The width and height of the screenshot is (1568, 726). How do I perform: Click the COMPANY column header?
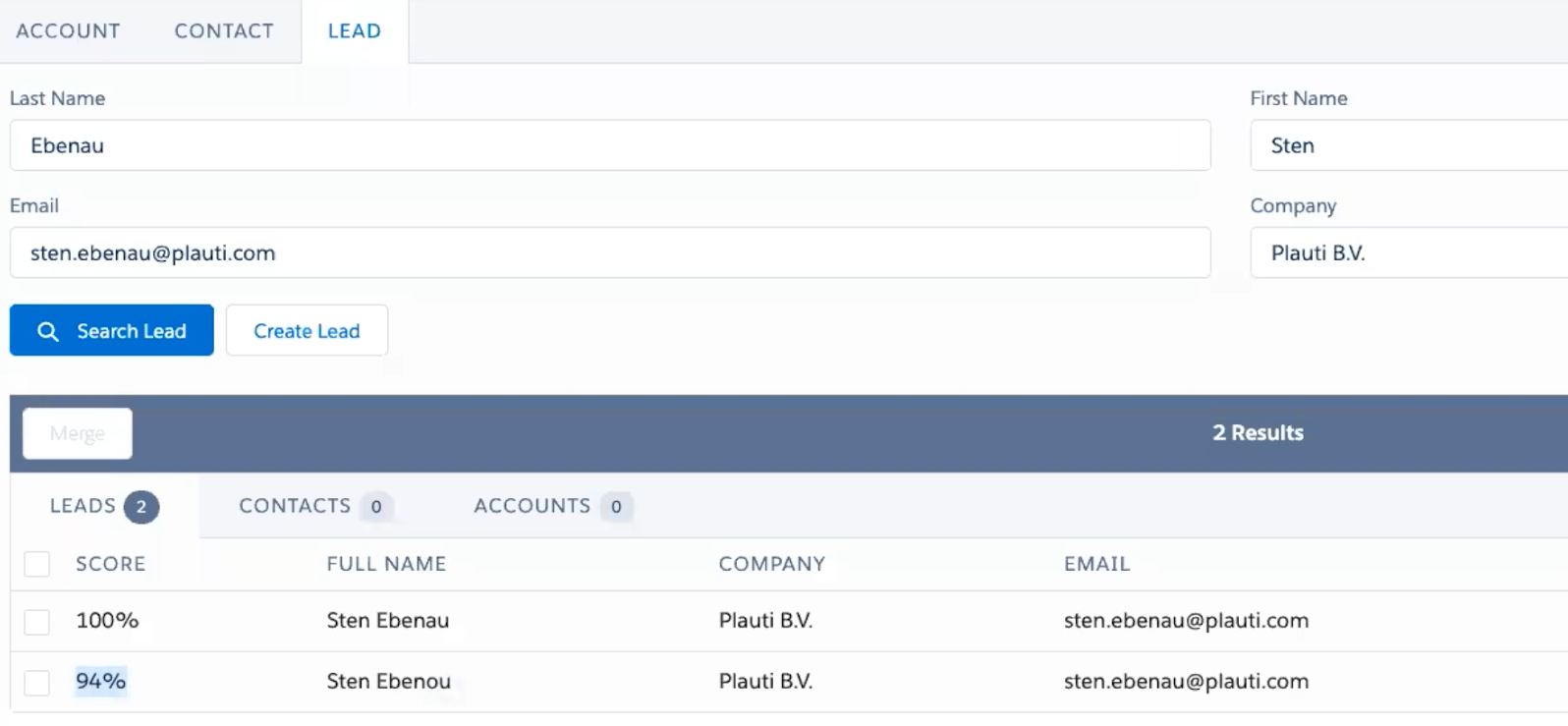(772, 564)
